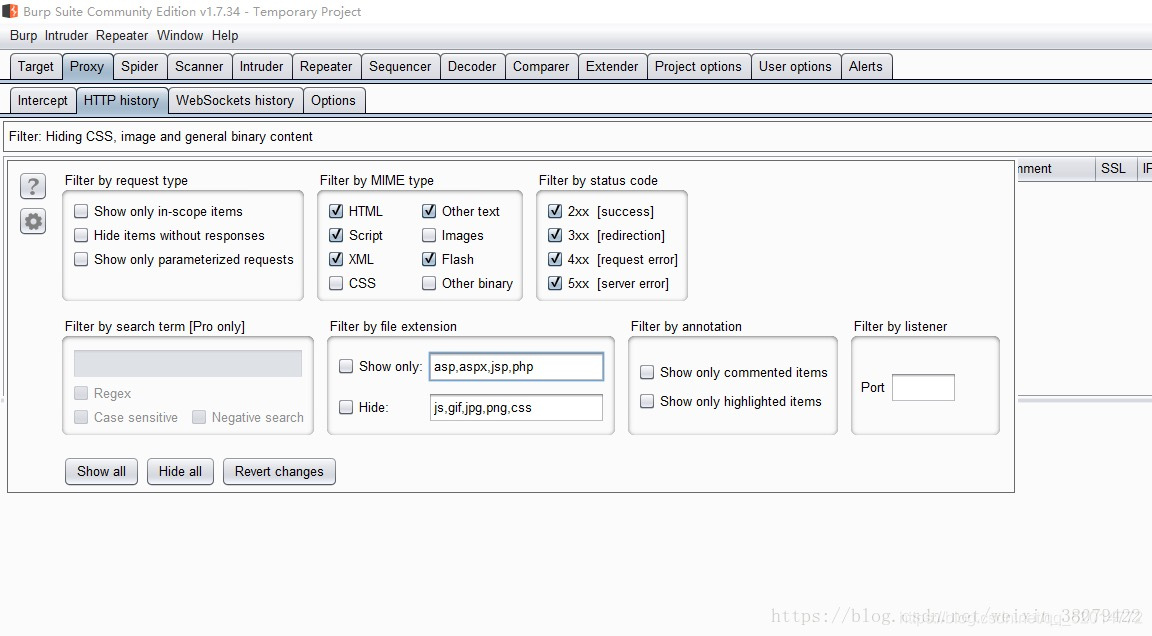Enable the Hide file extension checkbox
The width and height of the screenshot is (1152, 636).
coord(346,408)
